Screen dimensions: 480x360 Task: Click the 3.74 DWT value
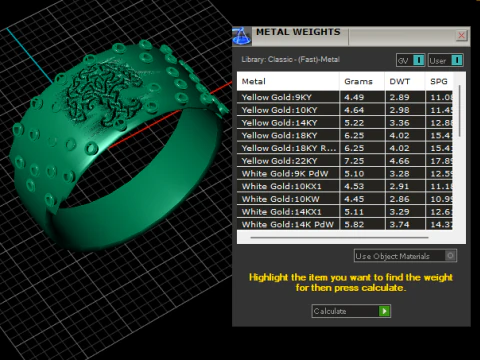click(399, 224)
